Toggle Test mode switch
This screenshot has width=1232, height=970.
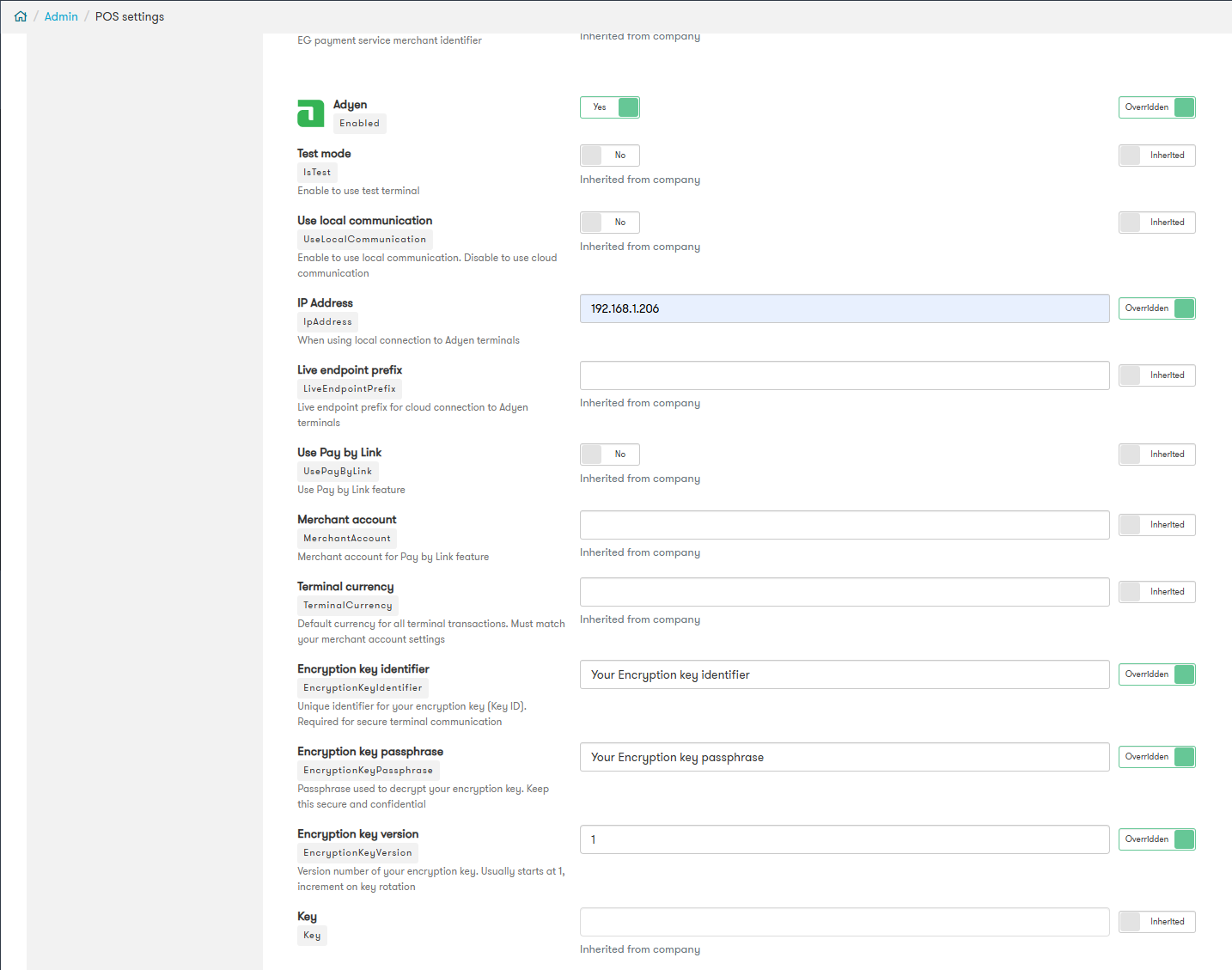(610, 156)
